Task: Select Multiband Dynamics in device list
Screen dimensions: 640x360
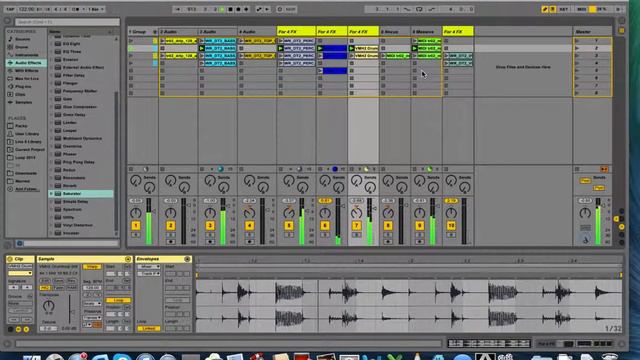Action: click(82, 138)
